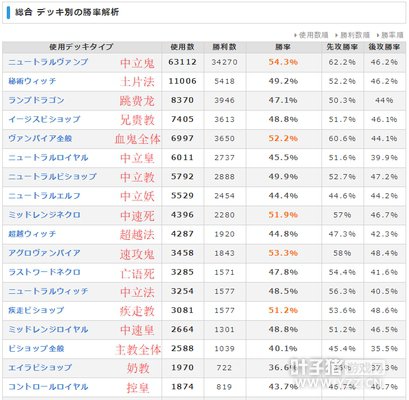The width and height of the screenshot is (409, 400).
Task: Select usage count 3285
Action: [182, 272]
